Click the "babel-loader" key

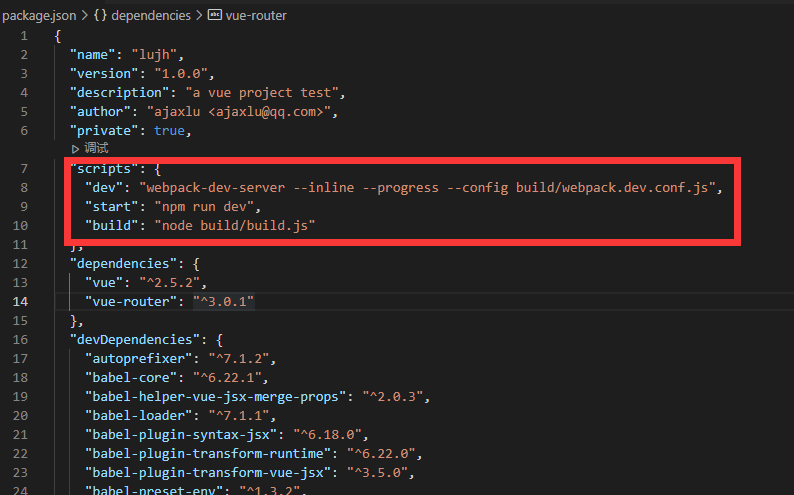tap(139, 416)
